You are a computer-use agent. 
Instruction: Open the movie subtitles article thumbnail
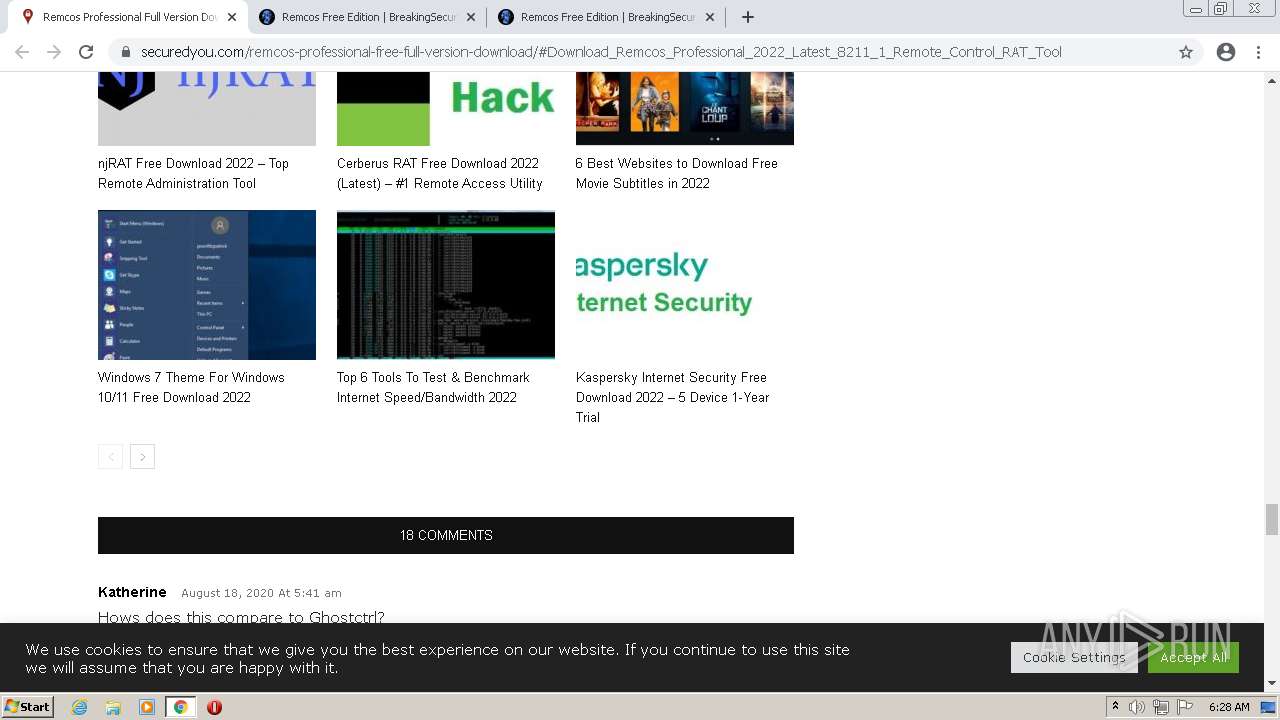tap(685, 108)
